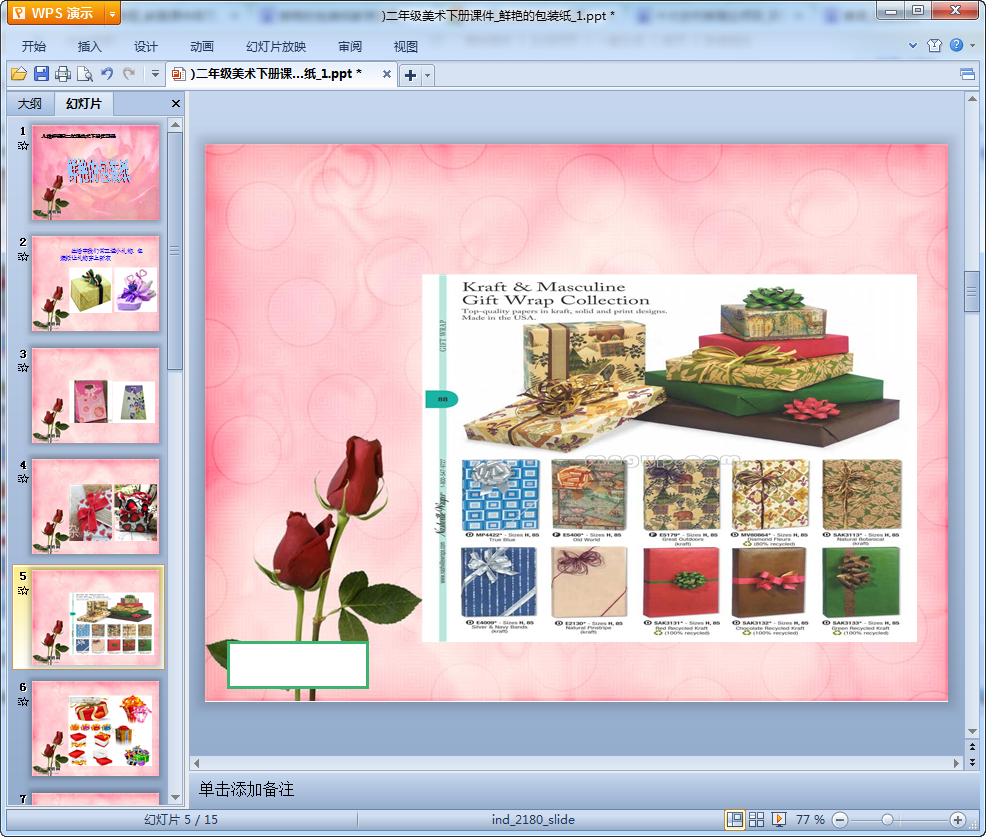Open the 审阅 ribbon tab
The height and width of the screenshot is (837, 986).
[350, 47]
